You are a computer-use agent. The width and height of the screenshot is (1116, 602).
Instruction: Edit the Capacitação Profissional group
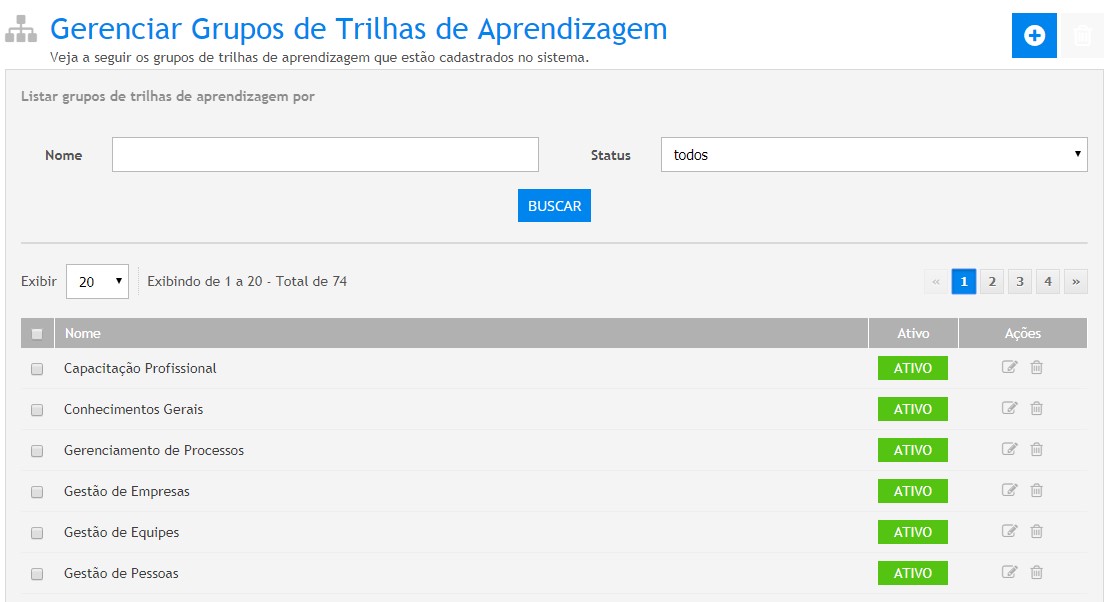[1009, 368]
